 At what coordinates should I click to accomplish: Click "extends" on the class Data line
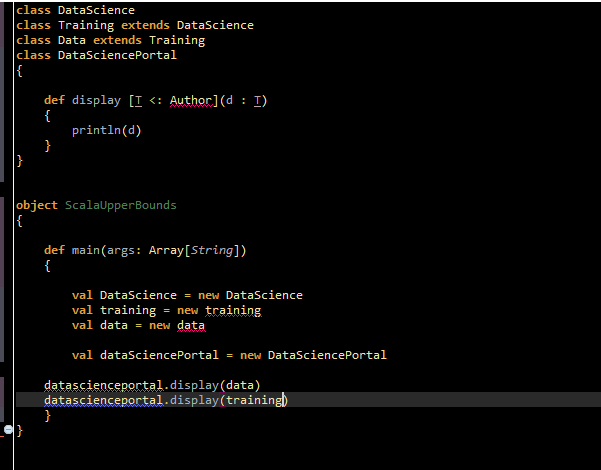[x=117, y=40]
